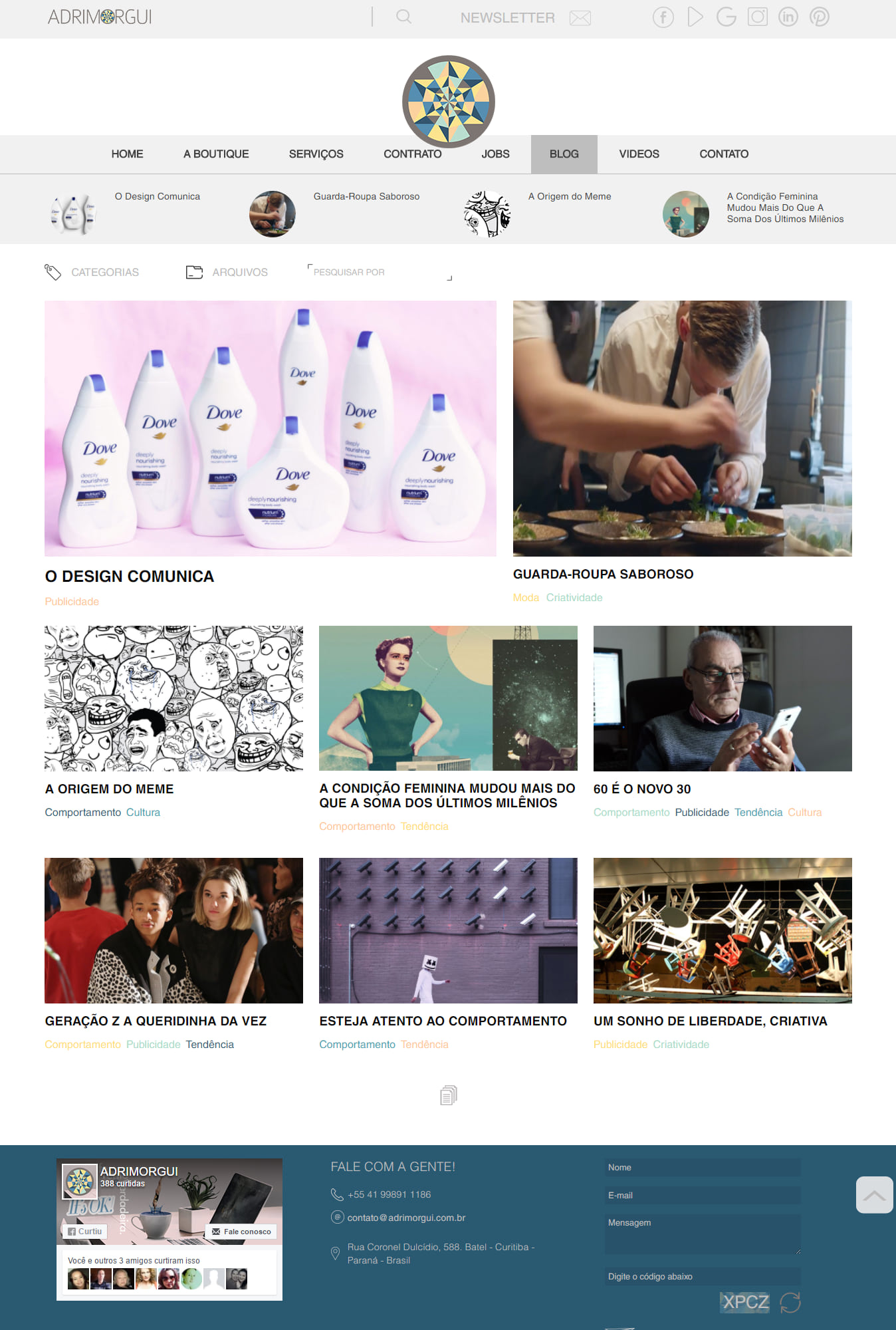The image size is (896, 1330).
Task: Open the LinkedIn icon
Action: pos(788,17)
